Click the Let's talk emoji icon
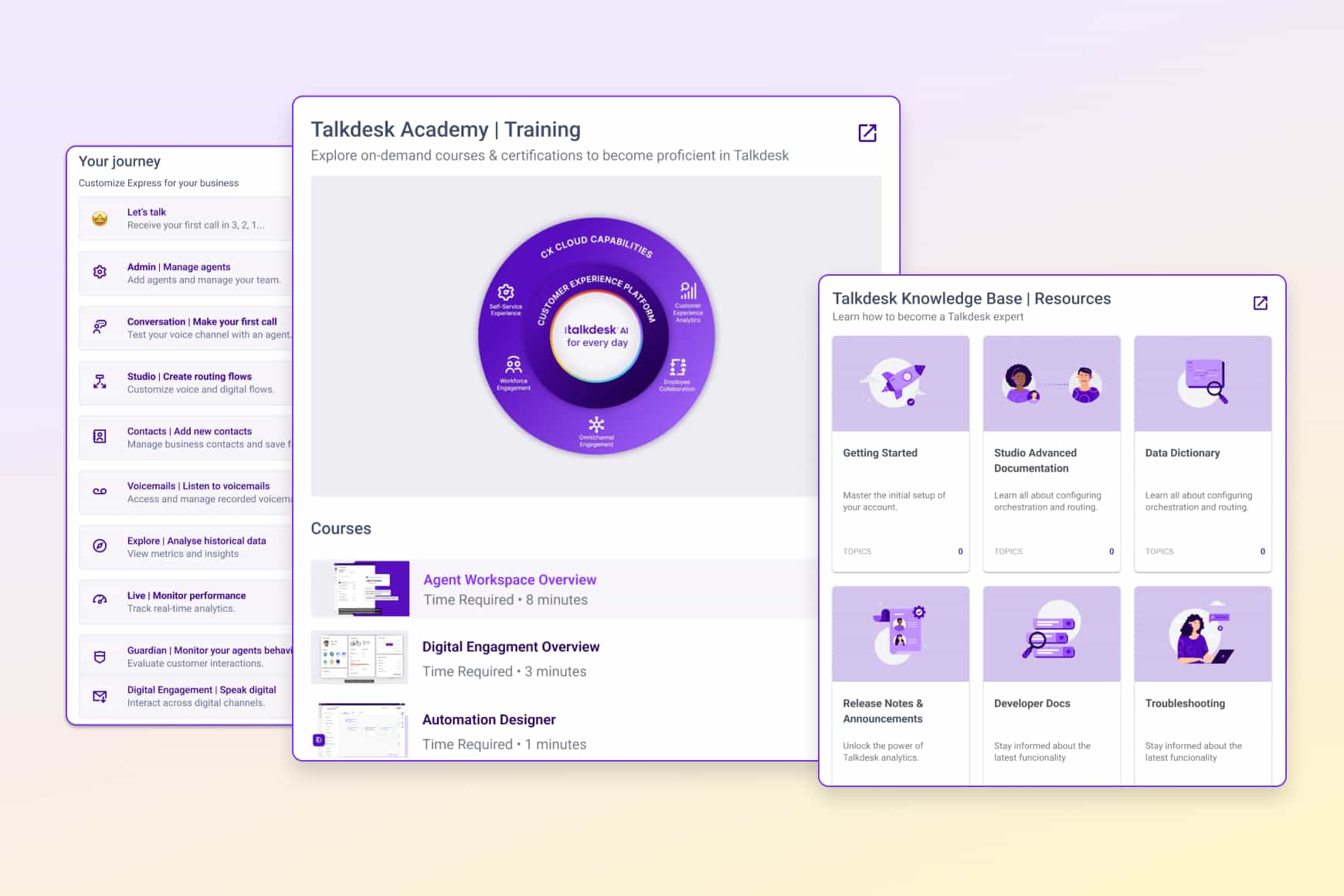Image resolution: width=1344 pixels, height=896 pixels. (99, 218)
